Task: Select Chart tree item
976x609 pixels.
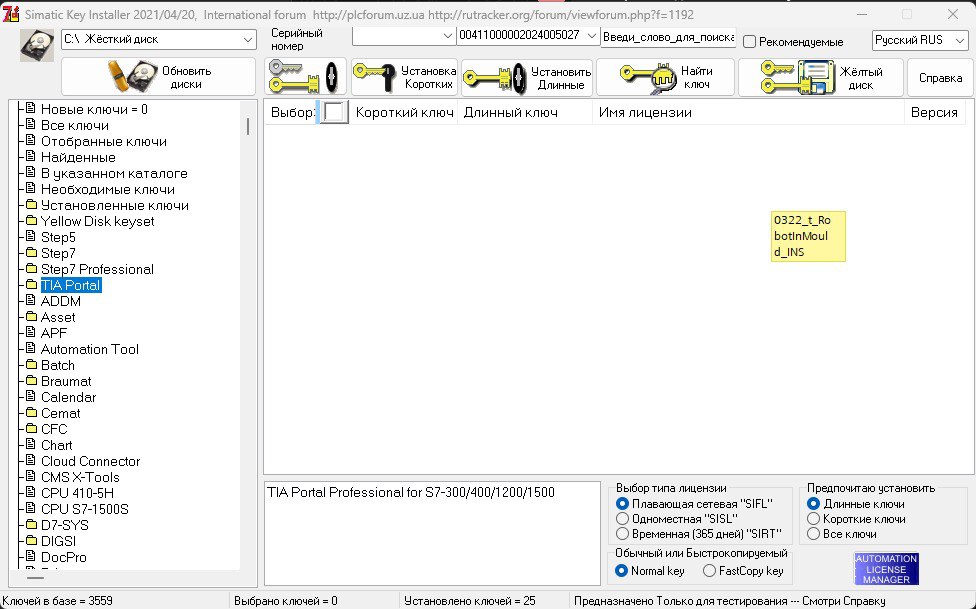Action: click(57, 445)
